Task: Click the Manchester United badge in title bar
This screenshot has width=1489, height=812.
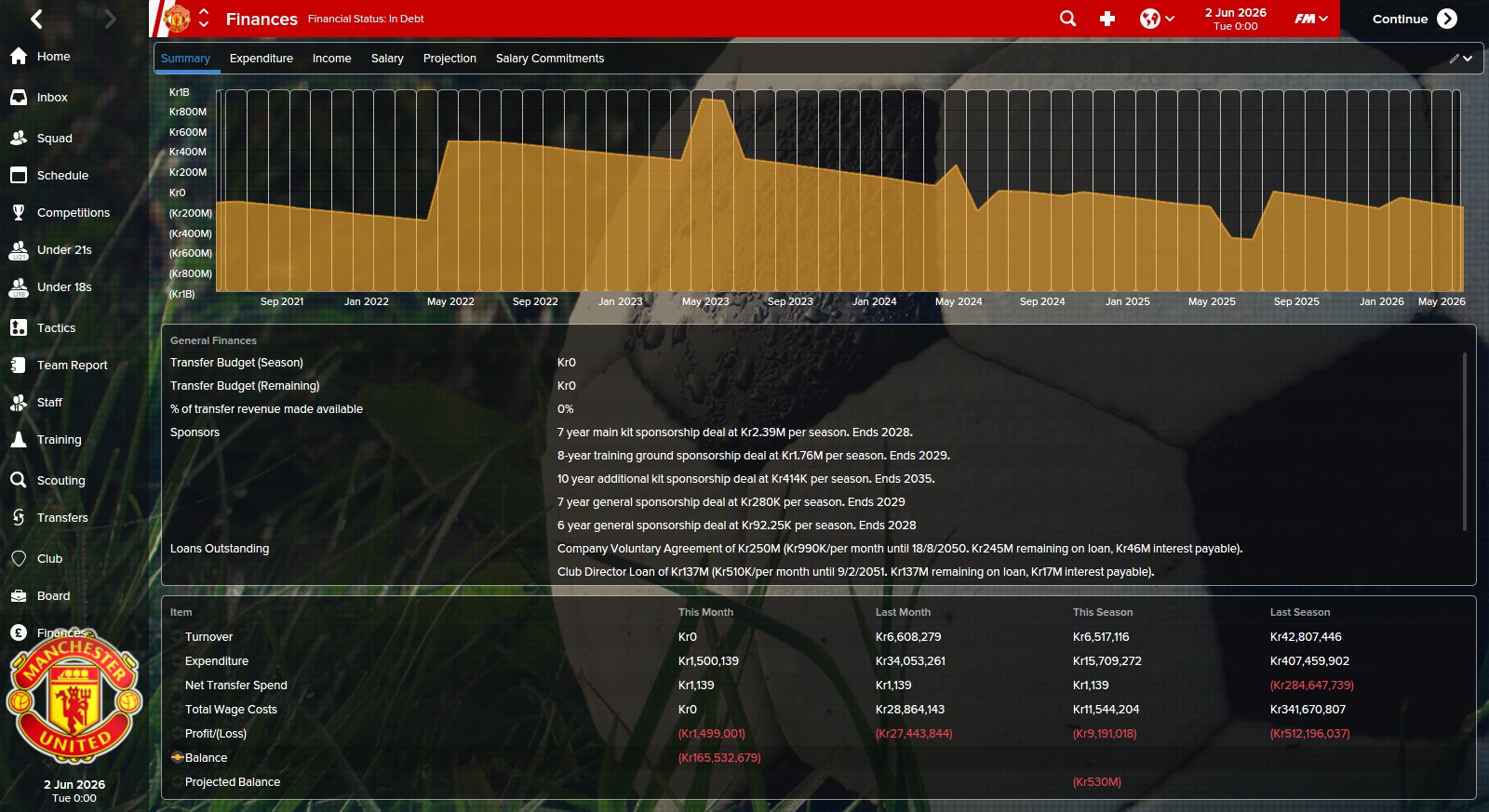Action: [176, 19]
